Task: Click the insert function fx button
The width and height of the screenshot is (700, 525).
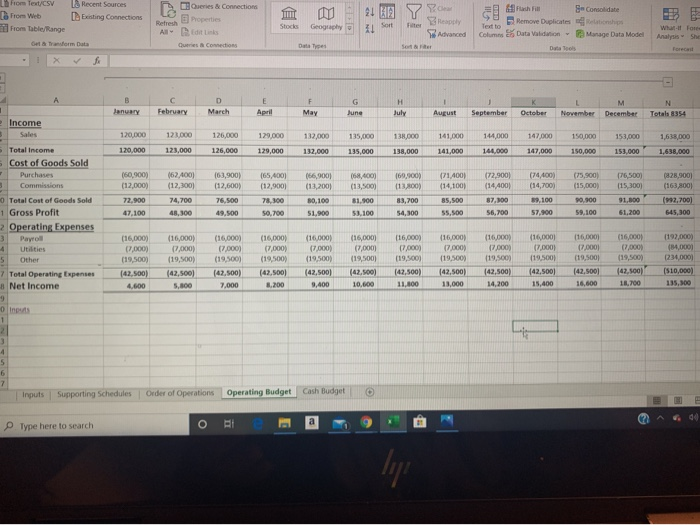Action: pos(96,60)
